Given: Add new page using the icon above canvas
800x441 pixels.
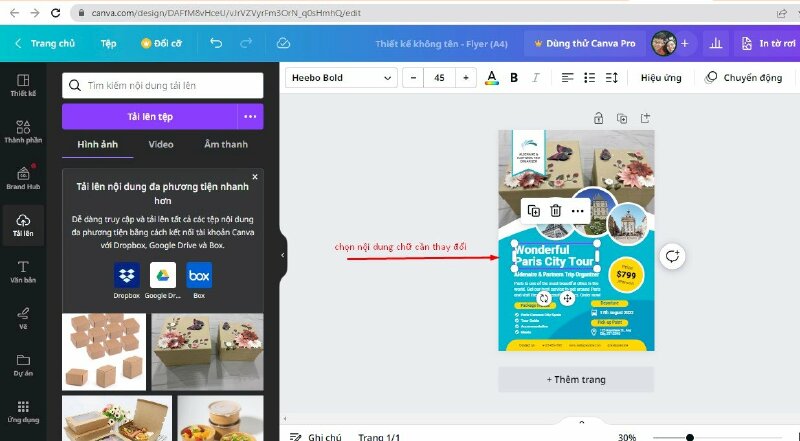Looking at the screenshot, I should (x=645, y=118).
